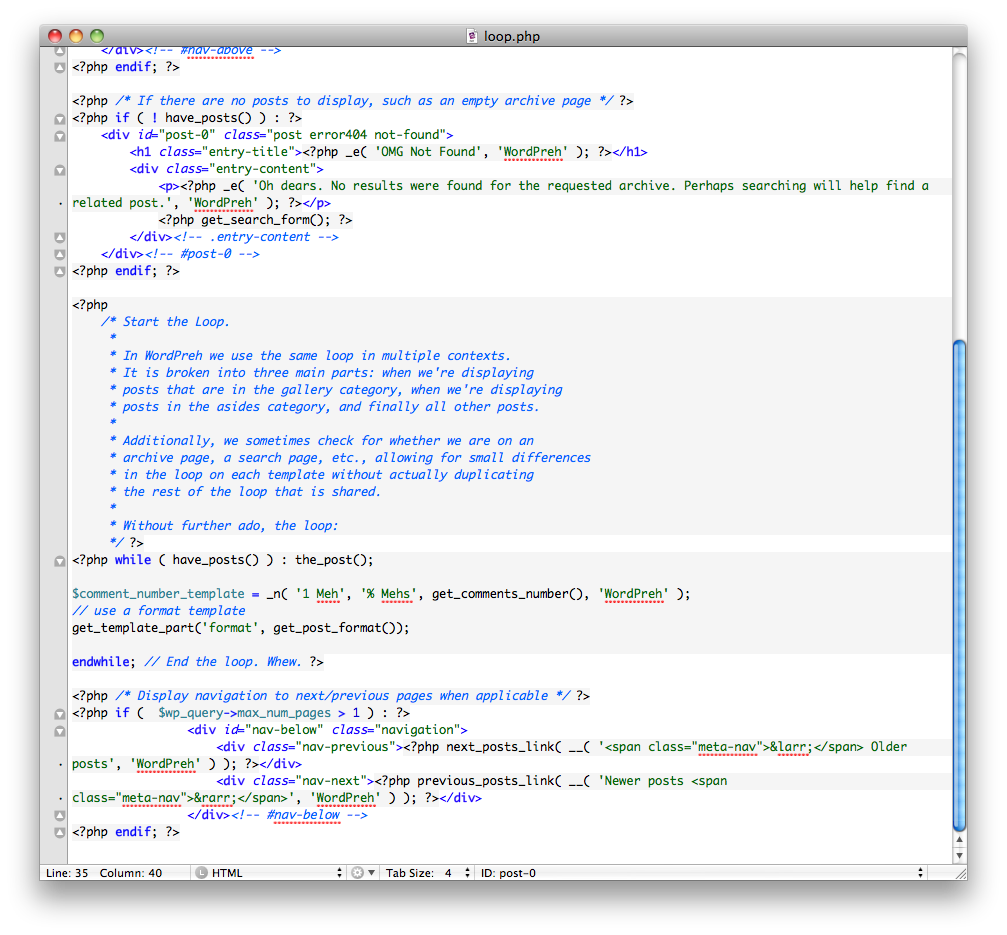Click the scroll up arrow above the down arrow
Viewport: 1007px width, 935px height.
959,840
